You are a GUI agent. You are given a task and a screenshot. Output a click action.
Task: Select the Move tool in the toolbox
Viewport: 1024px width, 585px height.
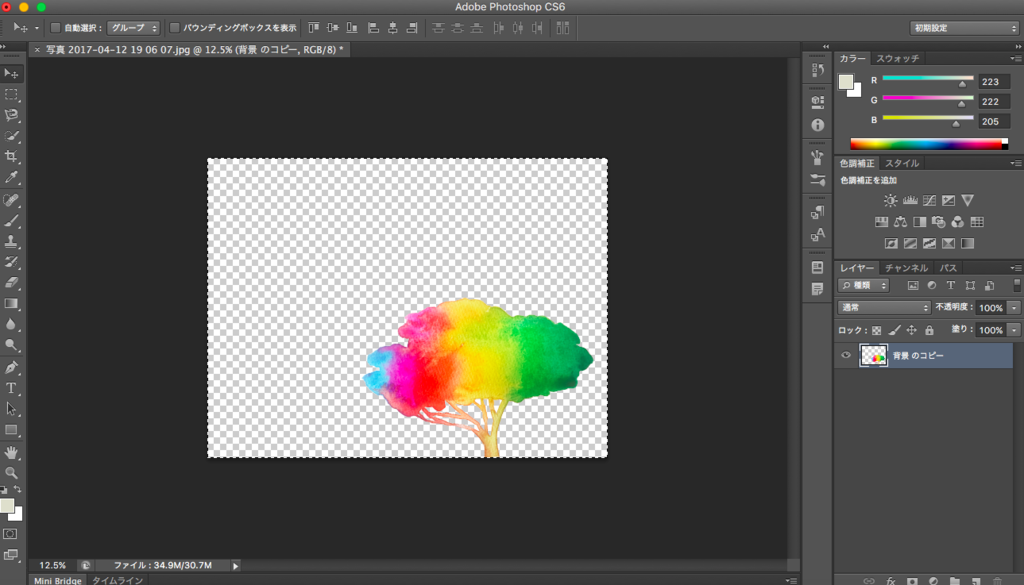coord(11,73)
